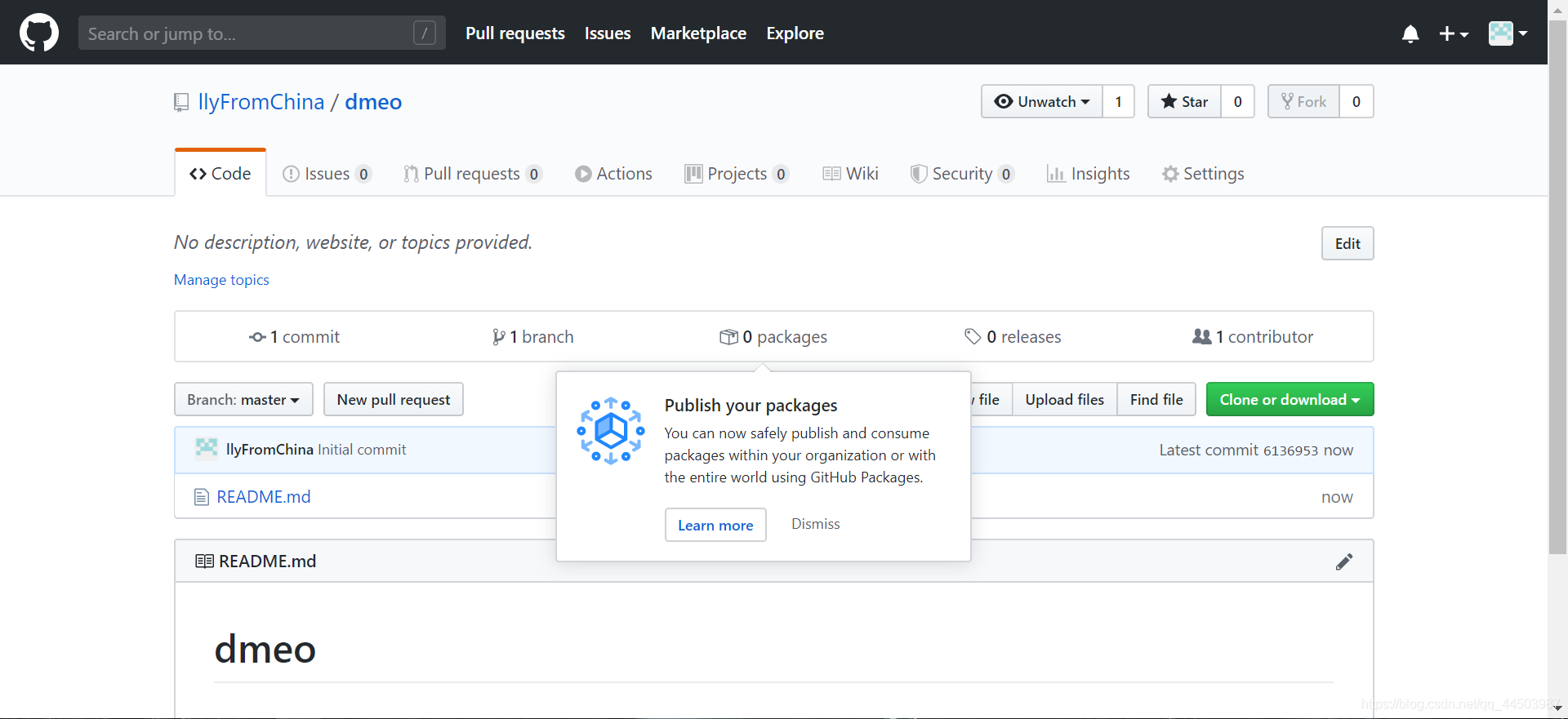Expand the Branch: master dropdown
The height and width of the screenshot is (719, 1568).
(x=243, y=399)
